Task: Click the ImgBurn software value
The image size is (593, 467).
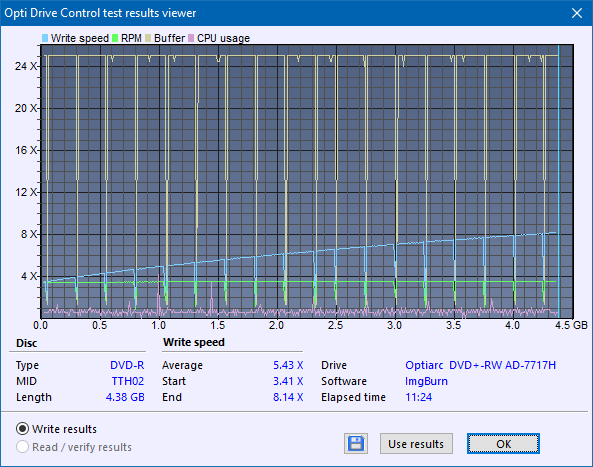Action: [x=426, y=381]
